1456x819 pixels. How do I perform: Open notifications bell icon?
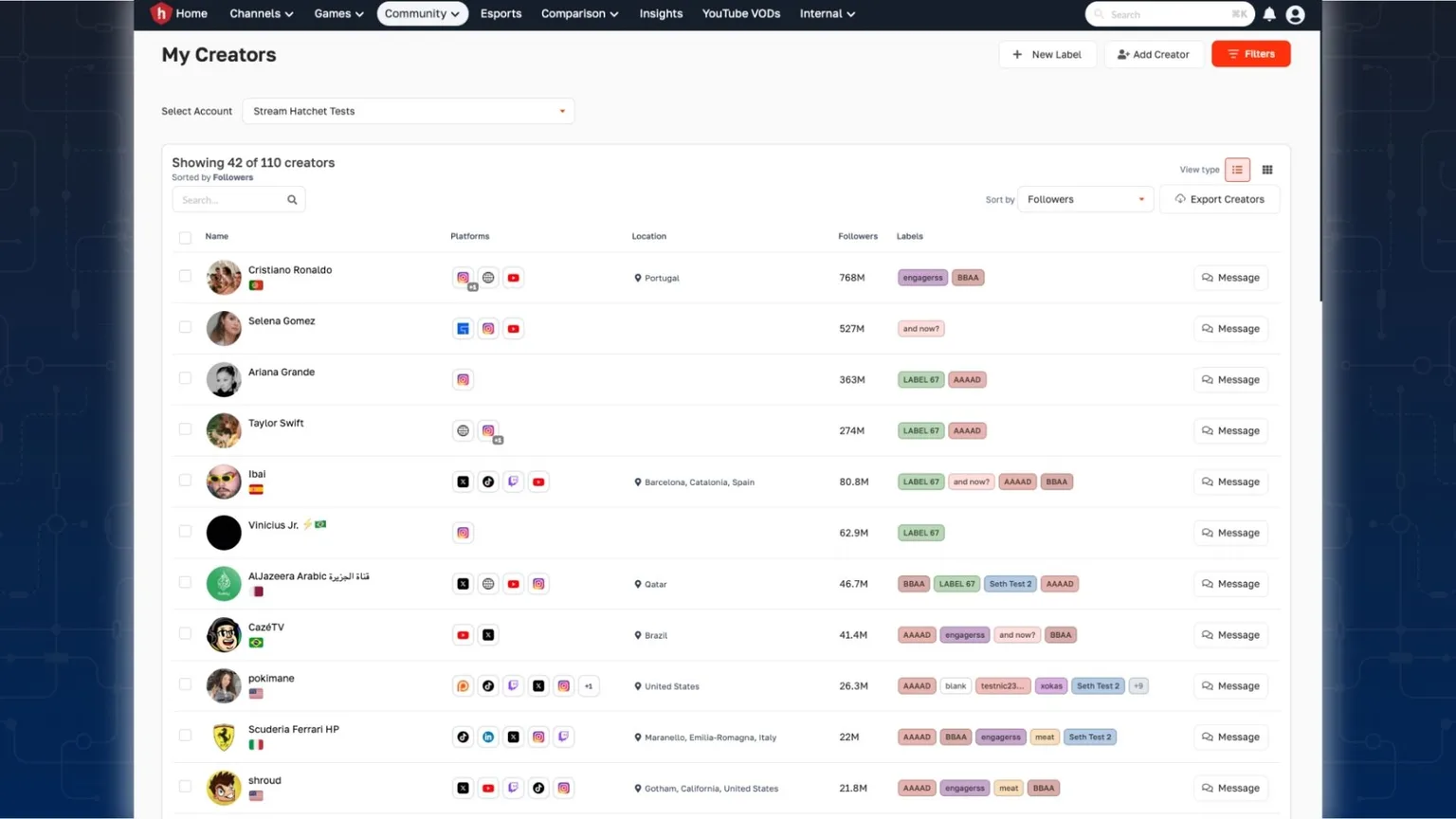point(1269,14)
